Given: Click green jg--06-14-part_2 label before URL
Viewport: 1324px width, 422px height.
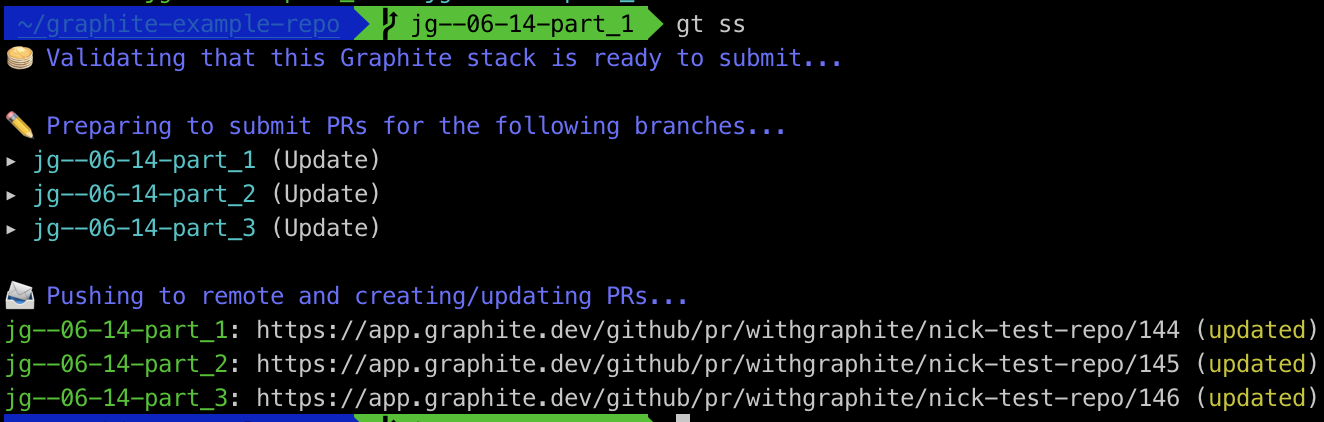Looking at the screenshot, I should tap(116, 364).
